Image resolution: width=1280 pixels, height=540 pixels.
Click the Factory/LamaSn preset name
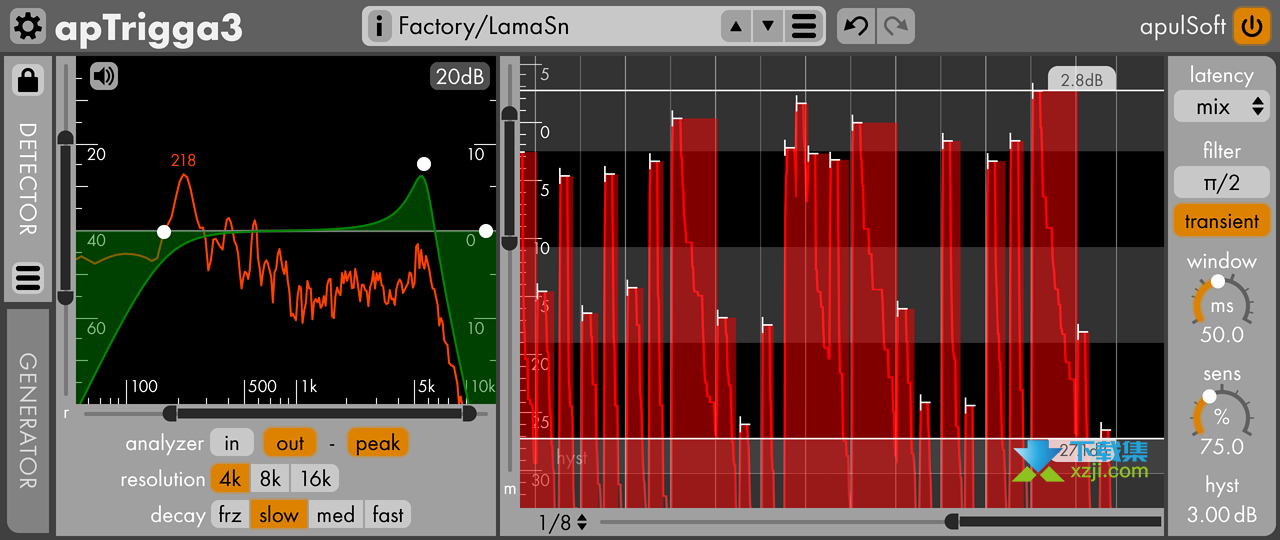pos(484,26)
